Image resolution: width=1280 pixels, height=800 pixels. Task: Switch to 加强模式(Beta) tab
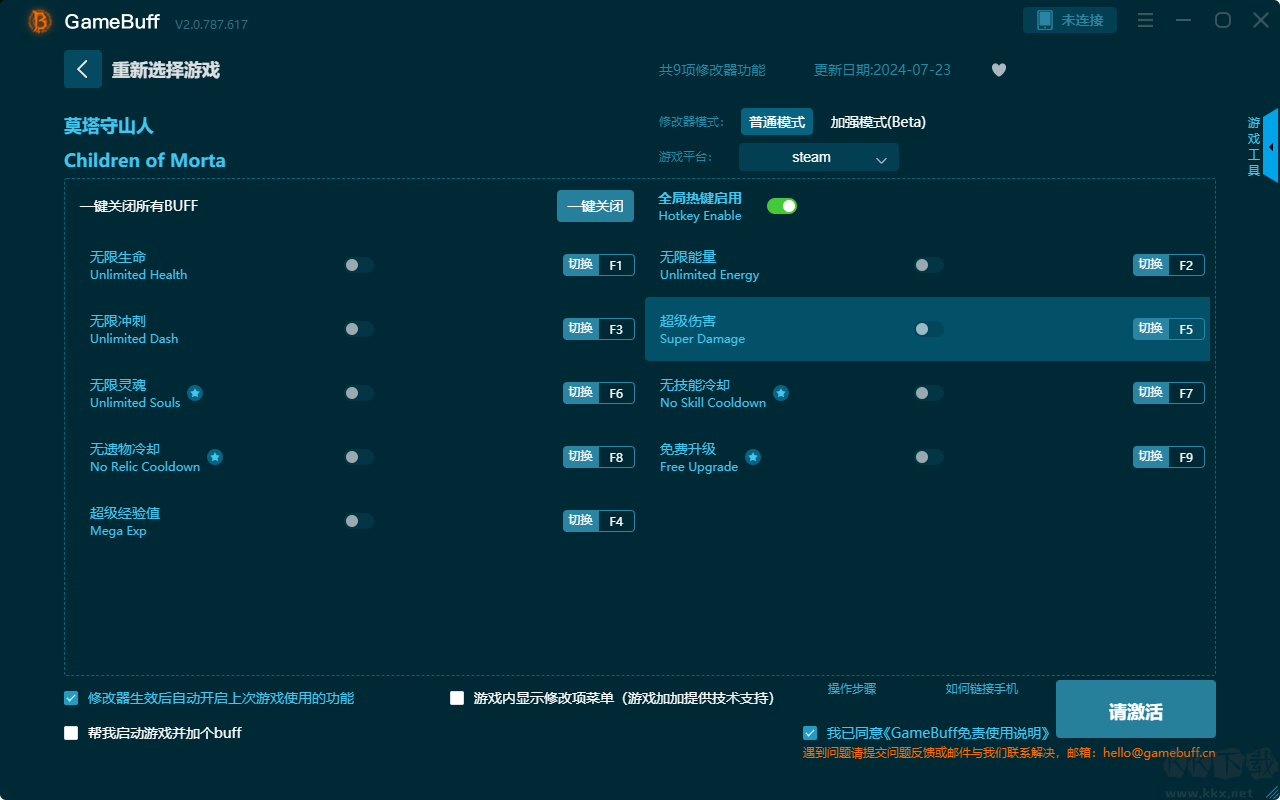878,122
